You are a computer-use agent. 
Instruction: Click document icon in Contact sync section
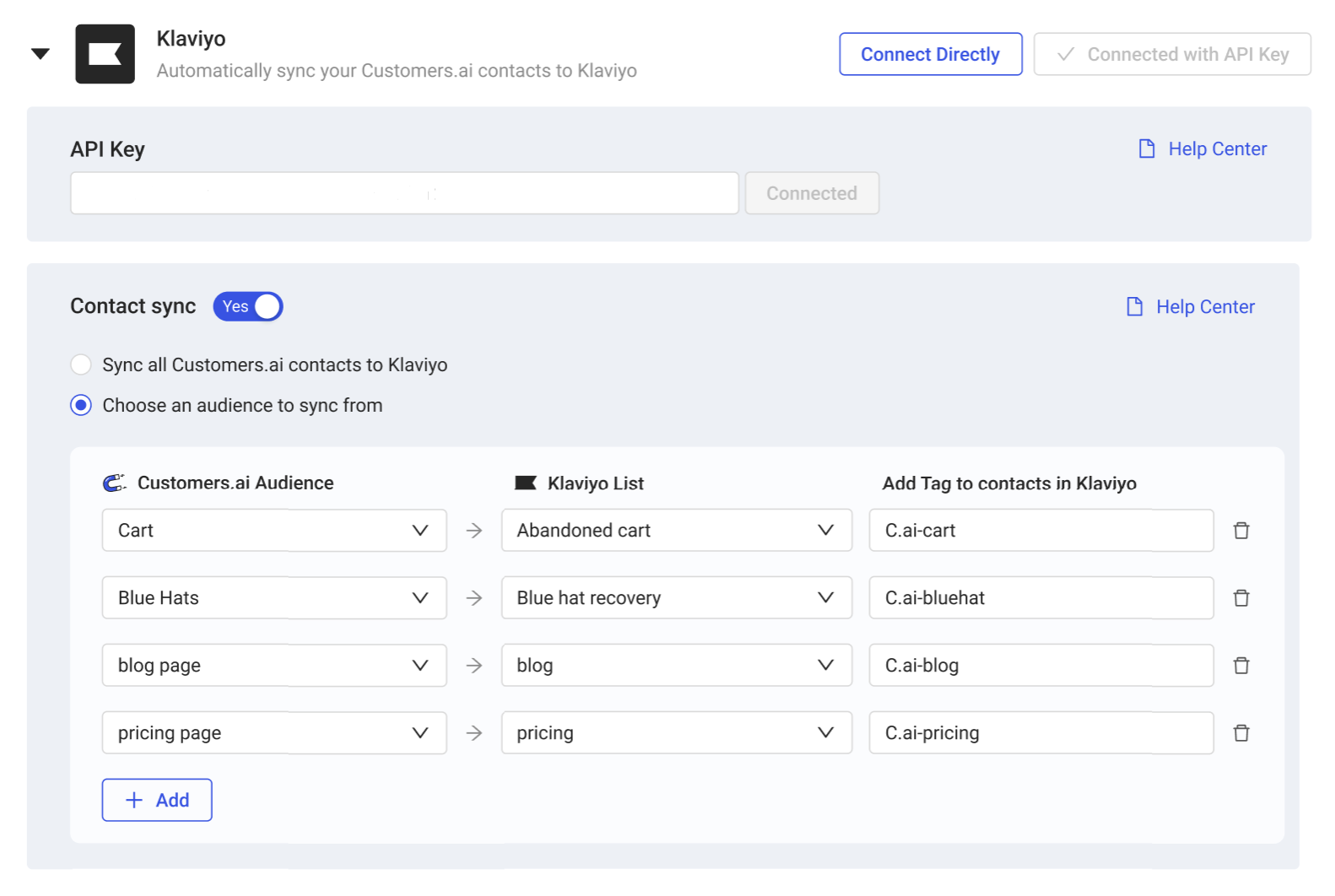1135,306
